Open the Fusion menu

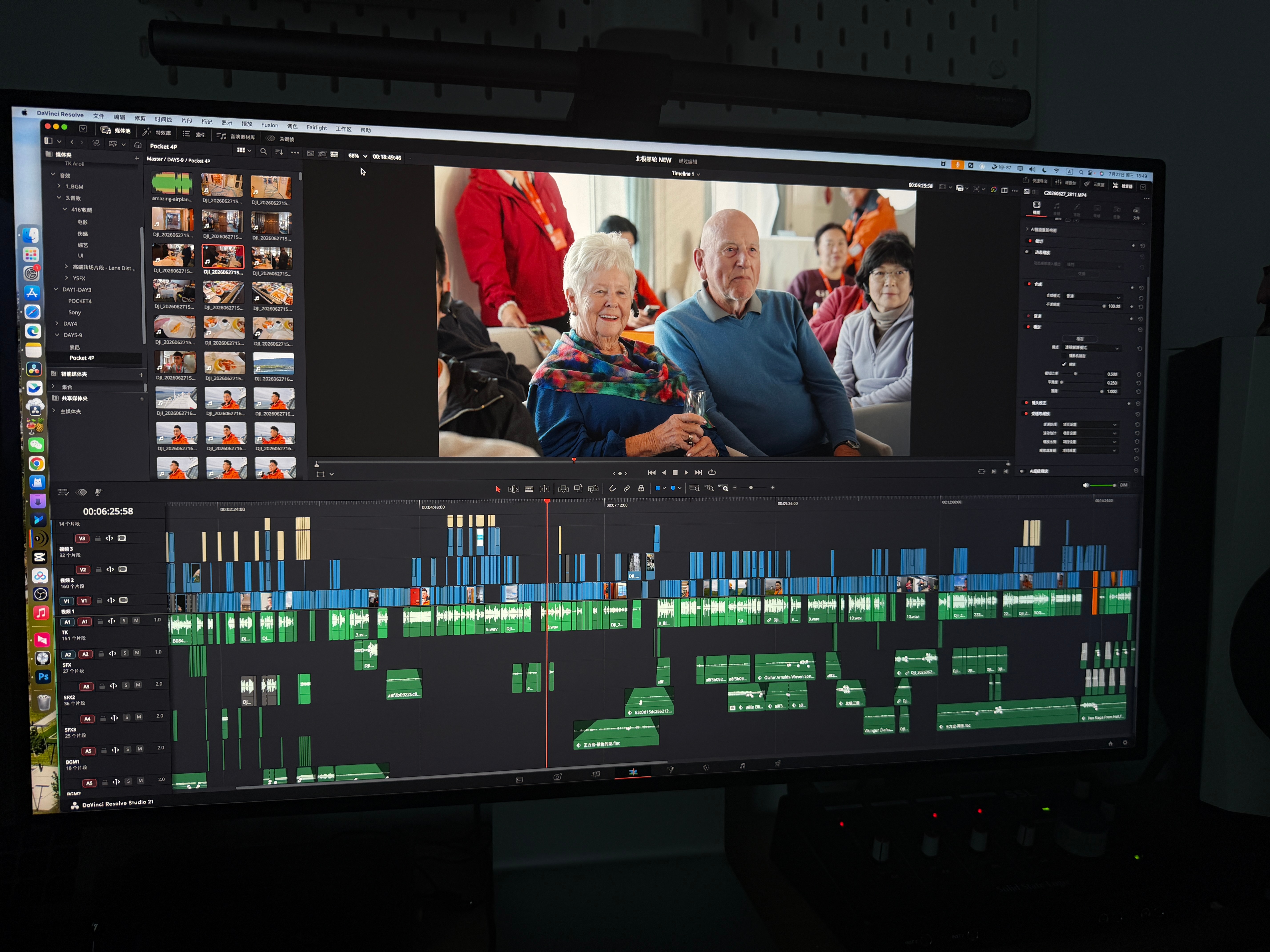270,125
